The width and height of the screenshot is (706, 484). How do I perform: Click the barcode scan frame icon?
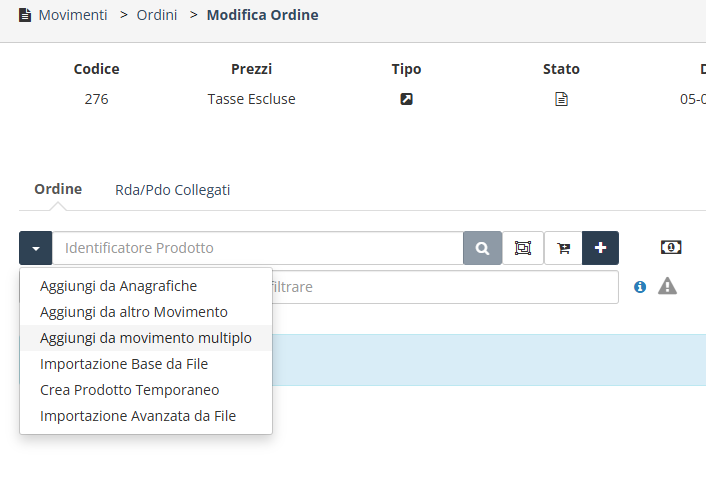(x=523, y=248)
